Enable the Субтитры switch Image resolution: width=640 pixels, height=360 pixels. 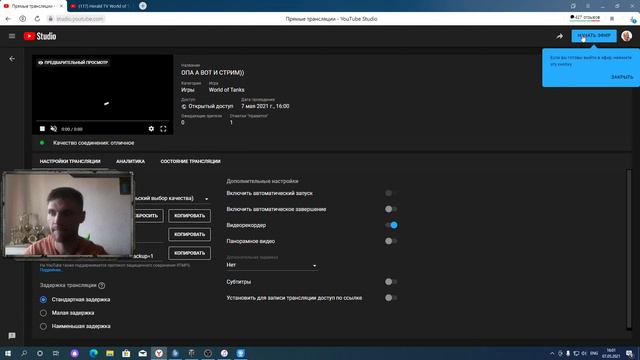click(391, 282)
